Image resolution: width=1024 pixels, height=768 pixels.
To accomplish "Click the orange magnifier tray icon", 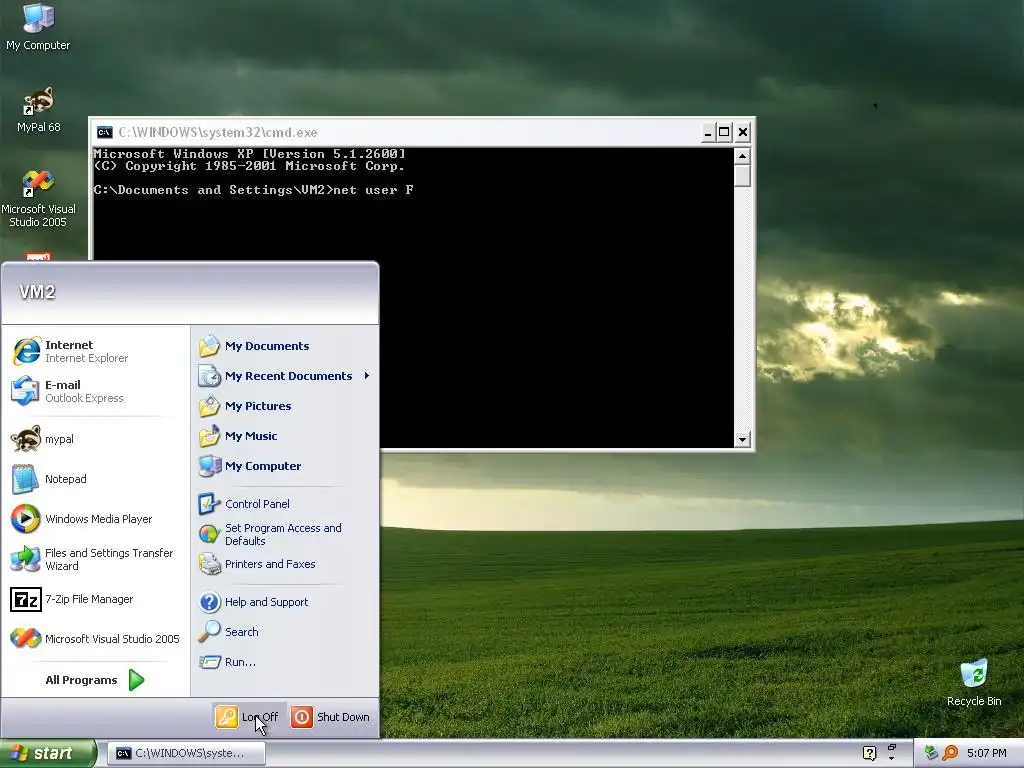I will [950, 753].
